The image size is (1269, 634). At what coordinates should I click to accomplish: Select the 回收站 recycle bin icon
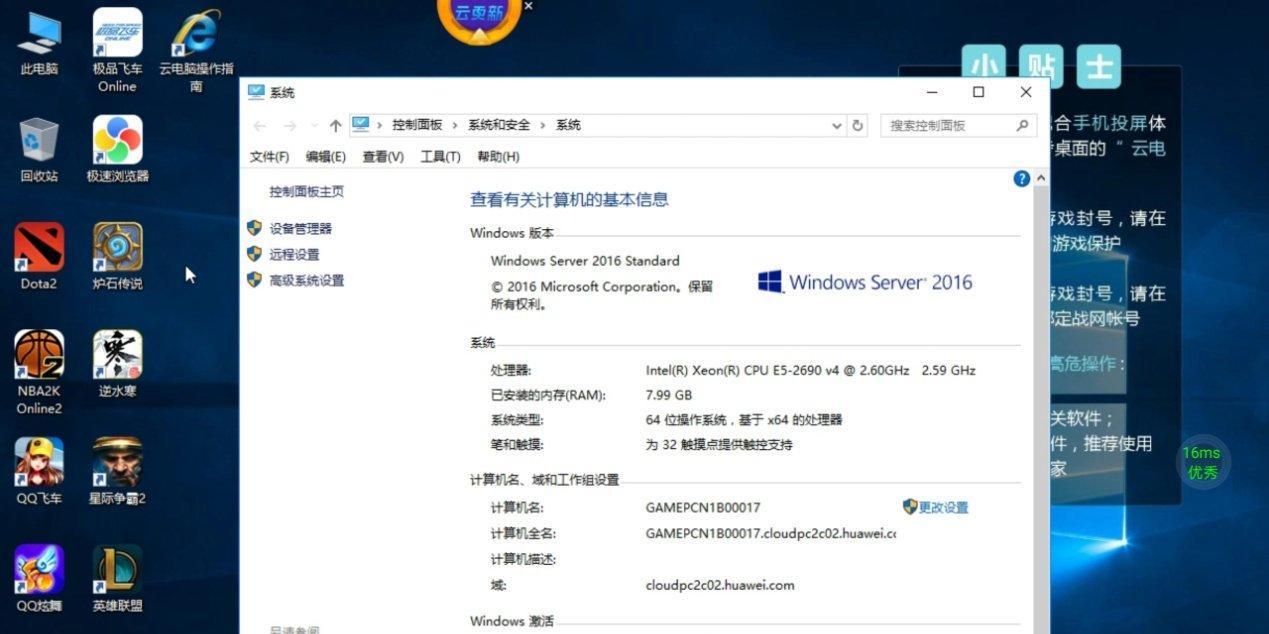pyautogui.click(x=39, y=150)
